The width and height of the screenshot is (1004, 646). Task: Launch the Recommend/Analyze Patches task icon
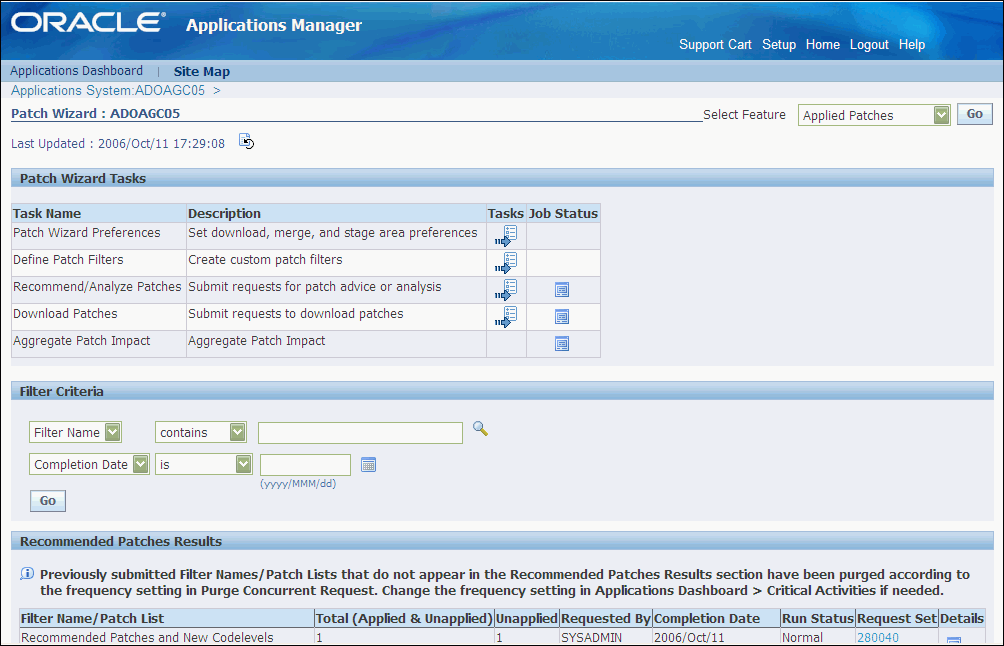pos(506,290)
